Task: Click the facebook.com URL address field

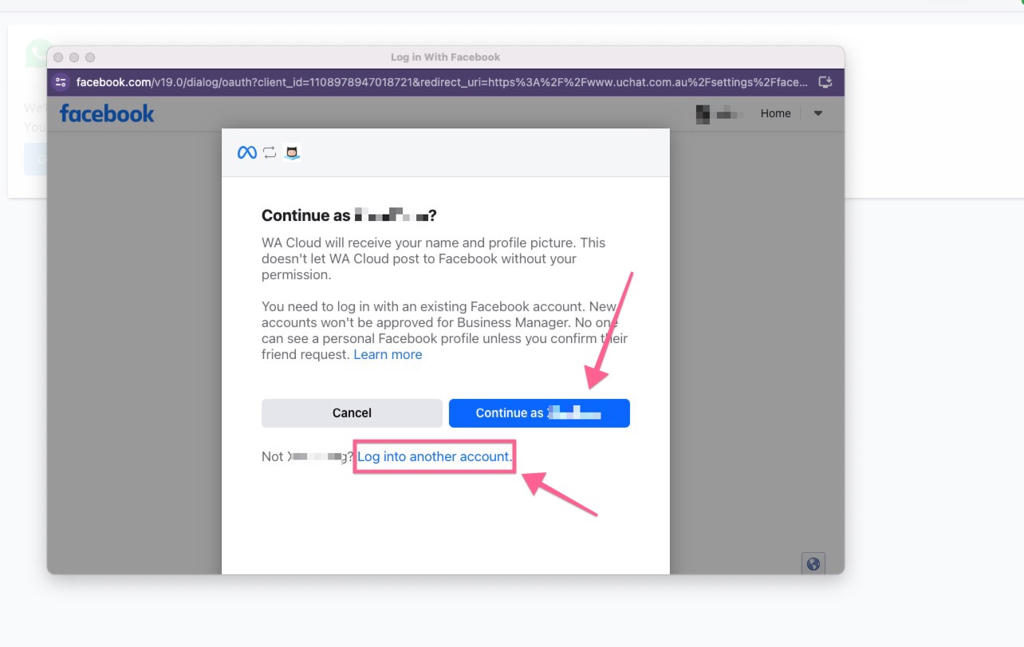Action: [441, 82]
